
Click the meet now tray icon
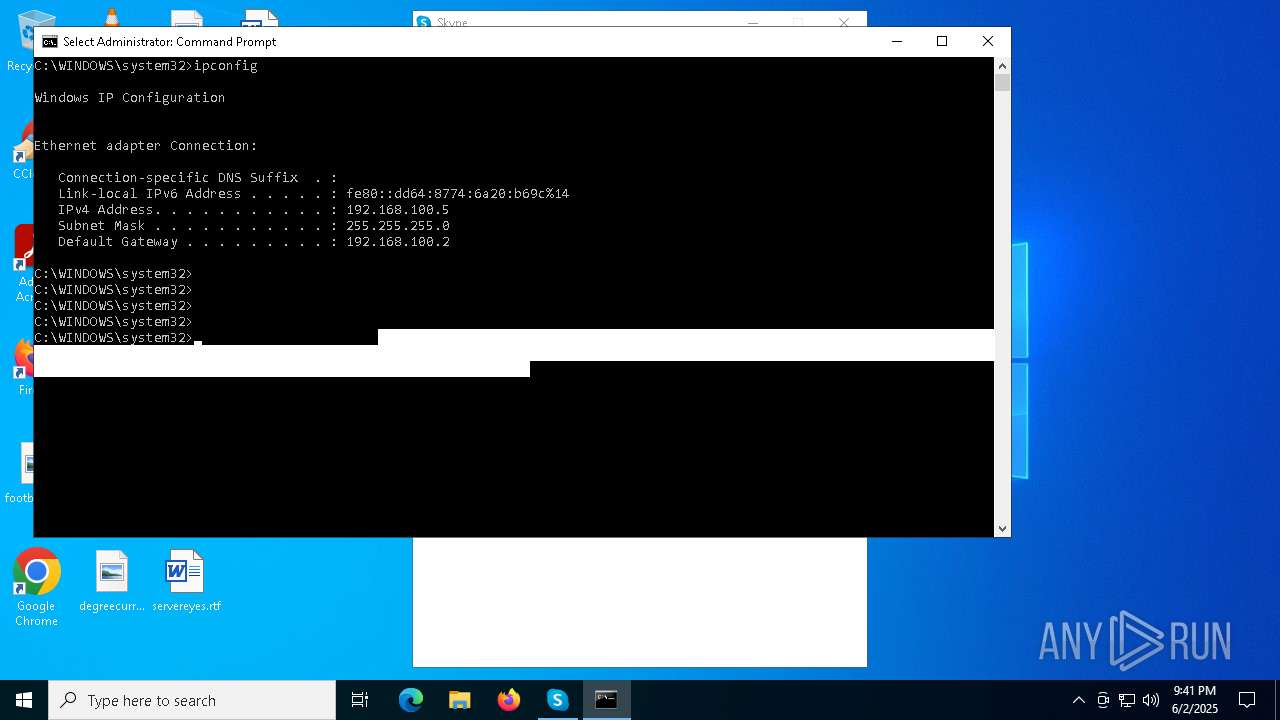(1103, 700)
